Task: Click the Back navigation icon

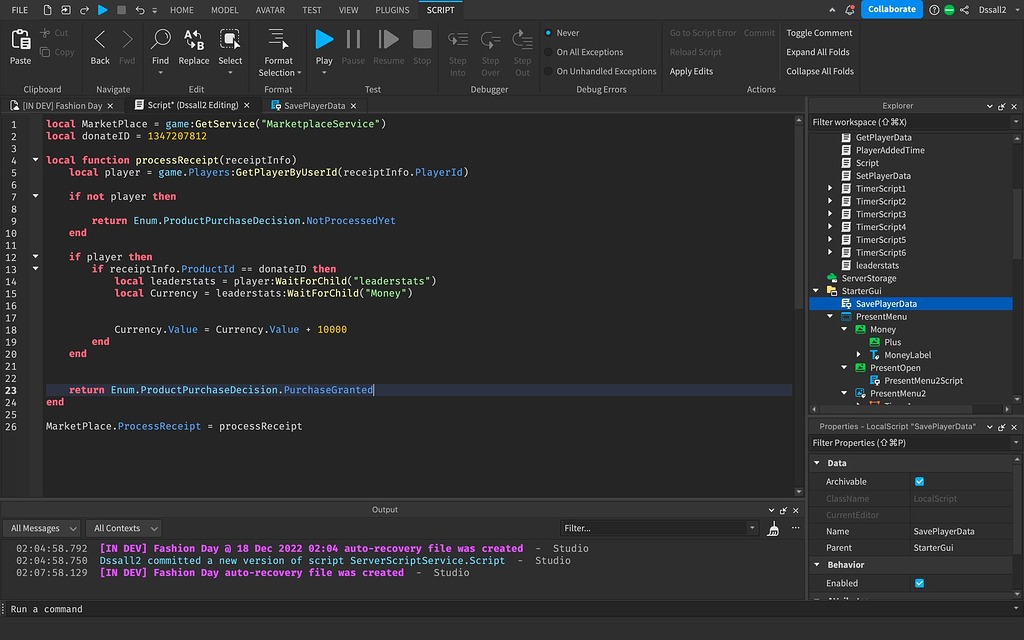Action: click(100, 45)
